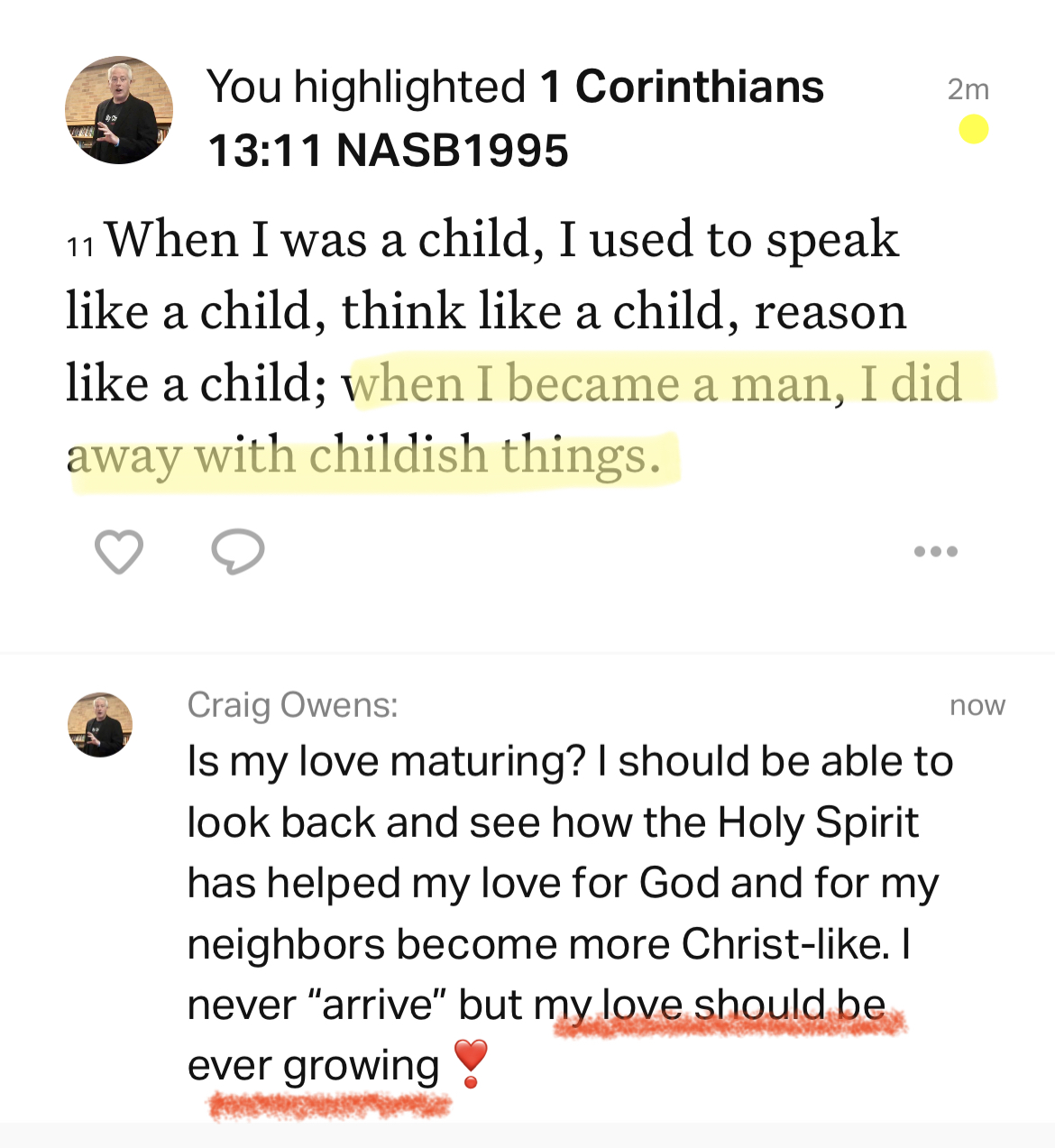This screenshot has height=1148, width=1055.
Task: Select highlighted line "away with childish things."
Action: pos(363,455)
